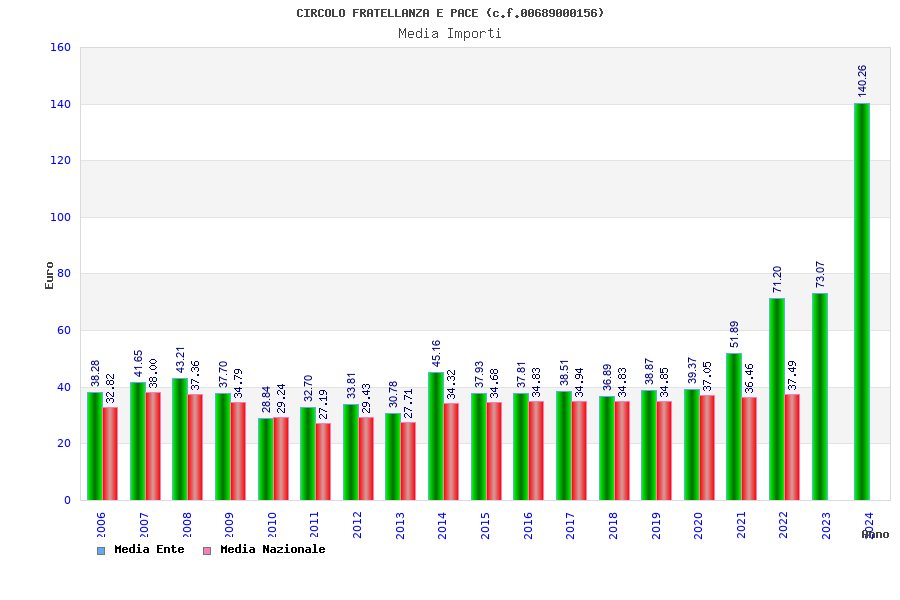Select the 2022 green bar of 71.20
The height and width of the screenshot is (600, 900).
(x=777, y=399)
